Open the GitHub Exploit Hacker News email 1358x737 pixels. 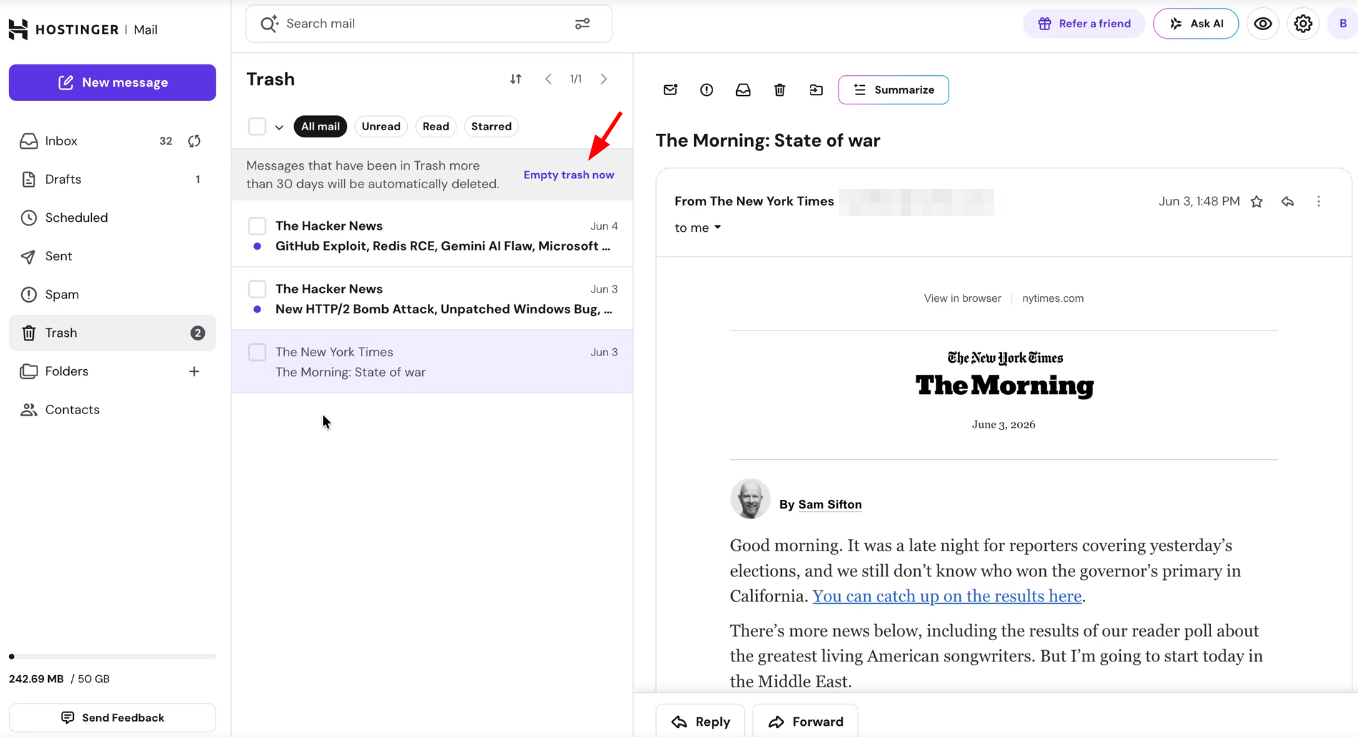click(x=432, y=236)
